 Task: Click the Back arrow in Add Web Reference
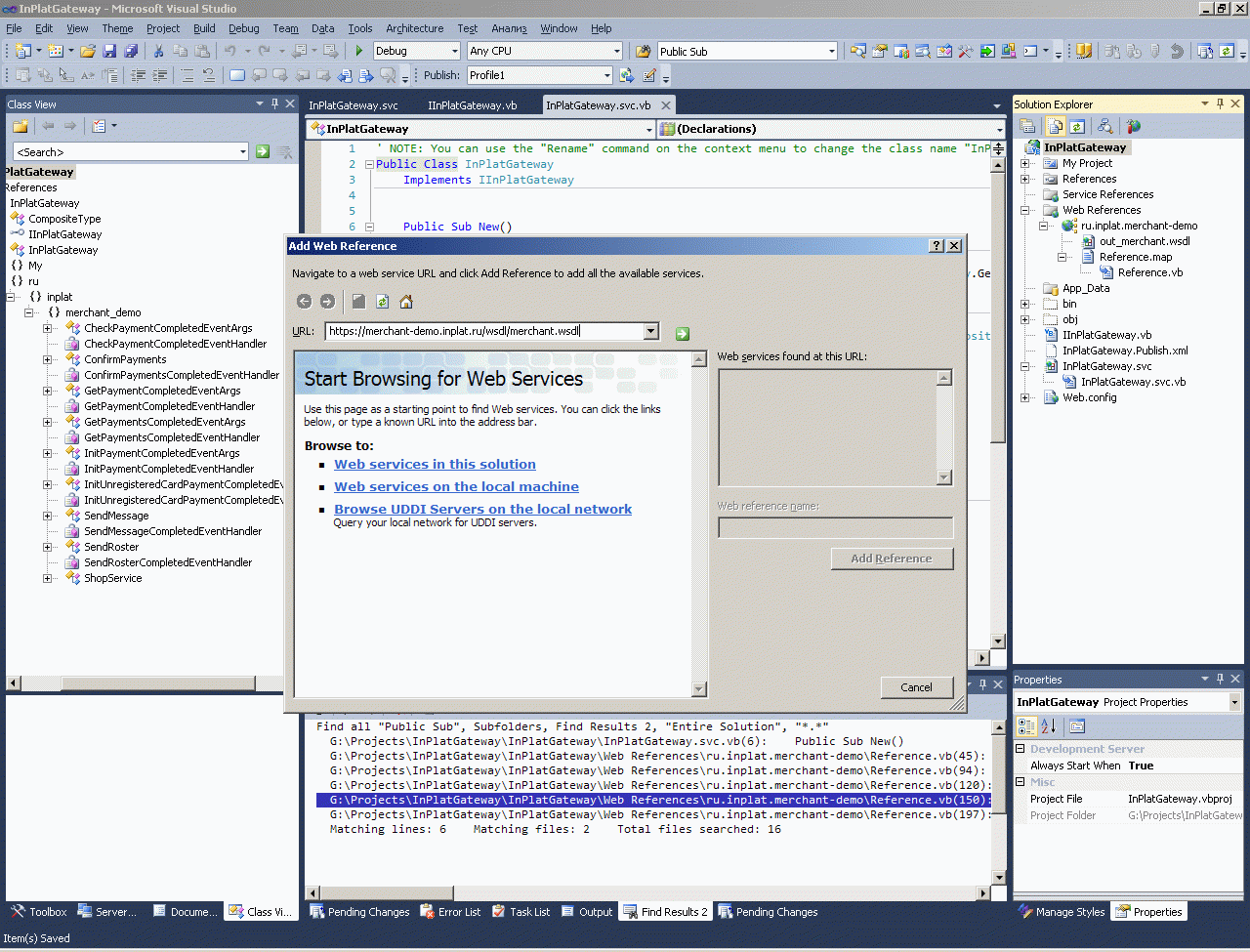pos(304,302)
